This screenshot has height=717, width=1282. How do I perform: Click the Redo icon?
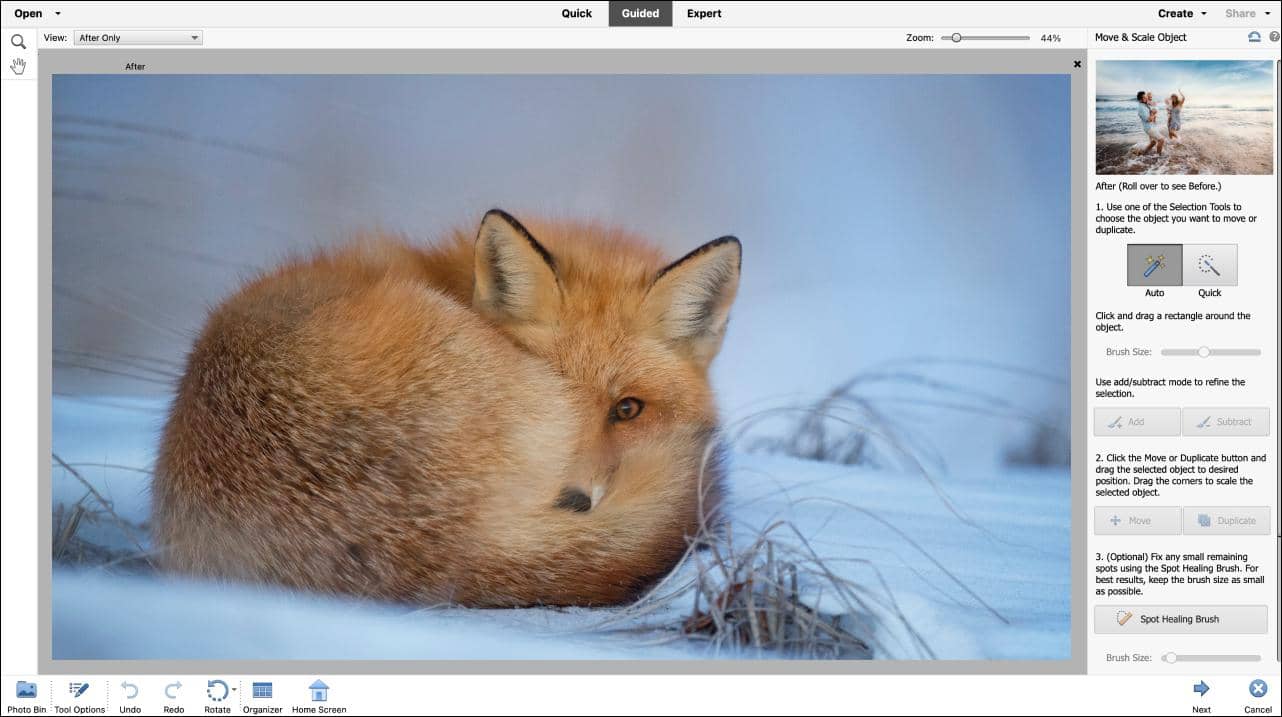pos(173,689)
